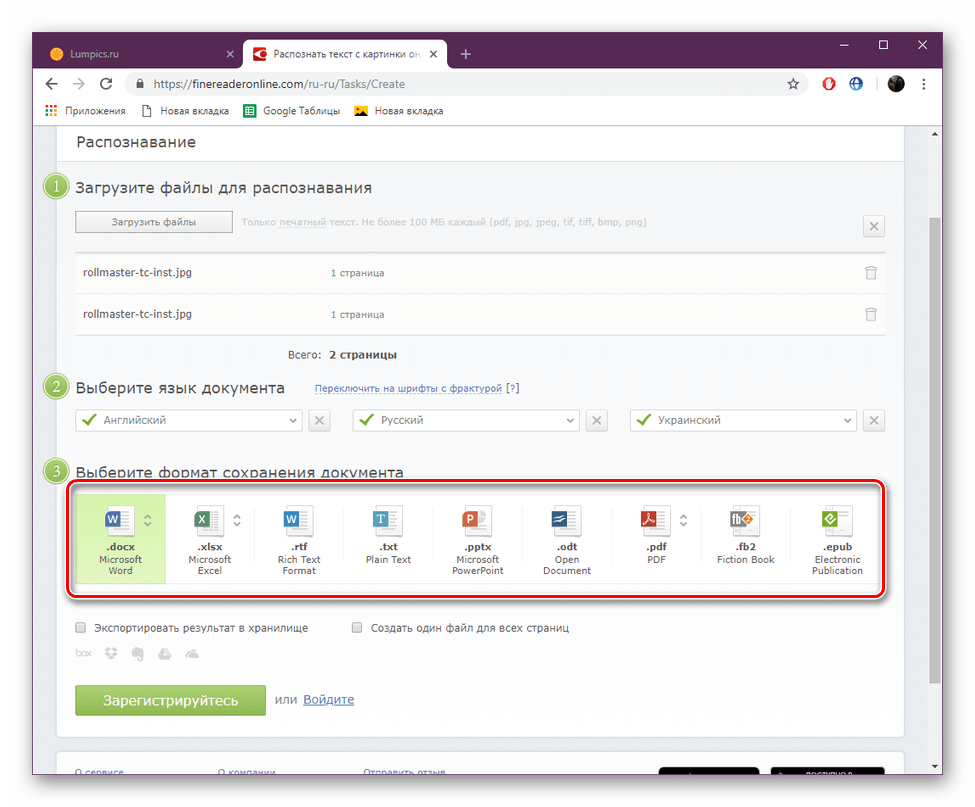Expand .xlsx format options arrows

[237, 520]
